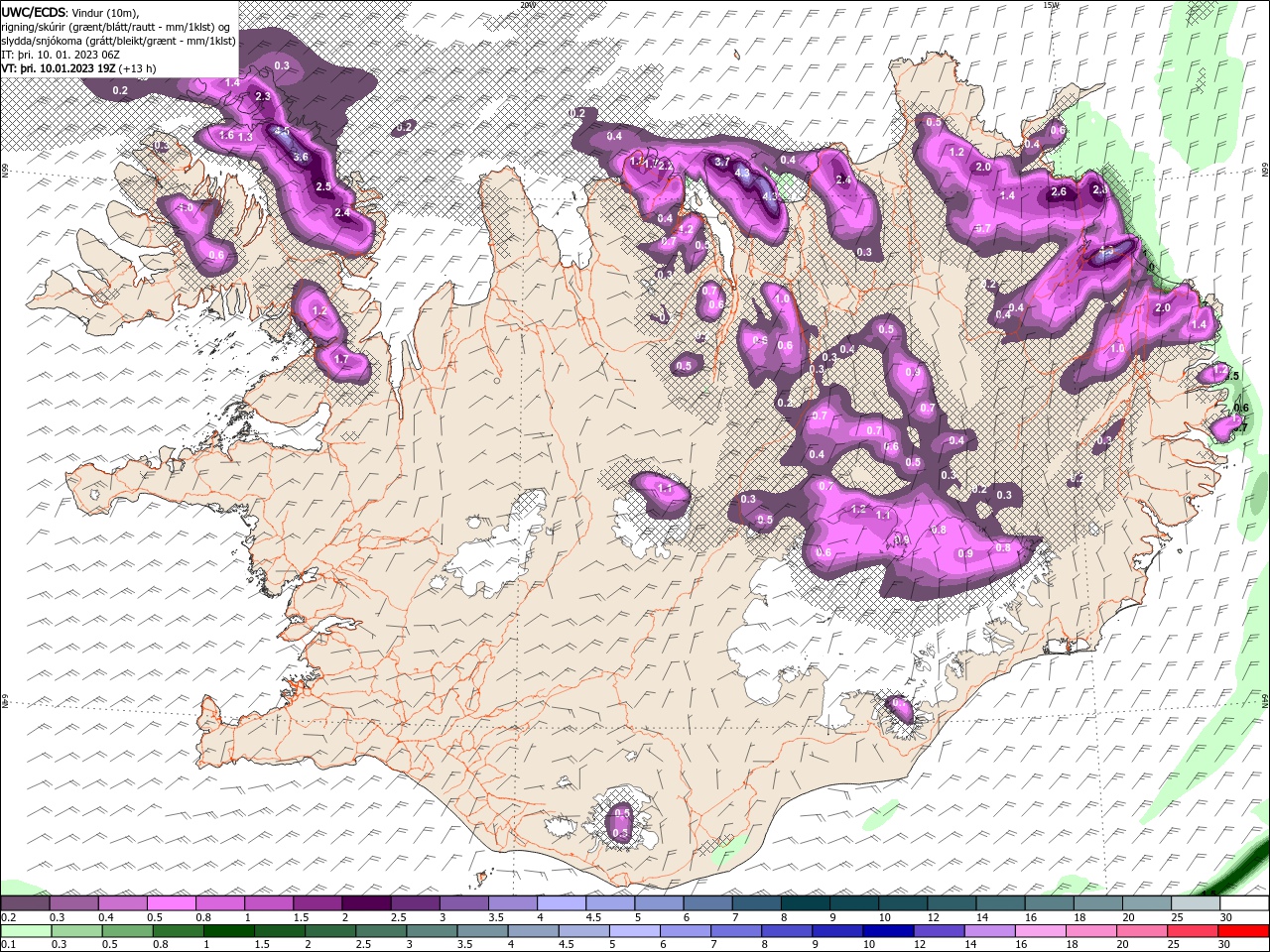The image size is (1270, 952).
Task: Pick the bottom legend swatch between 18 and 20
Action: [x=1091, y=931]
